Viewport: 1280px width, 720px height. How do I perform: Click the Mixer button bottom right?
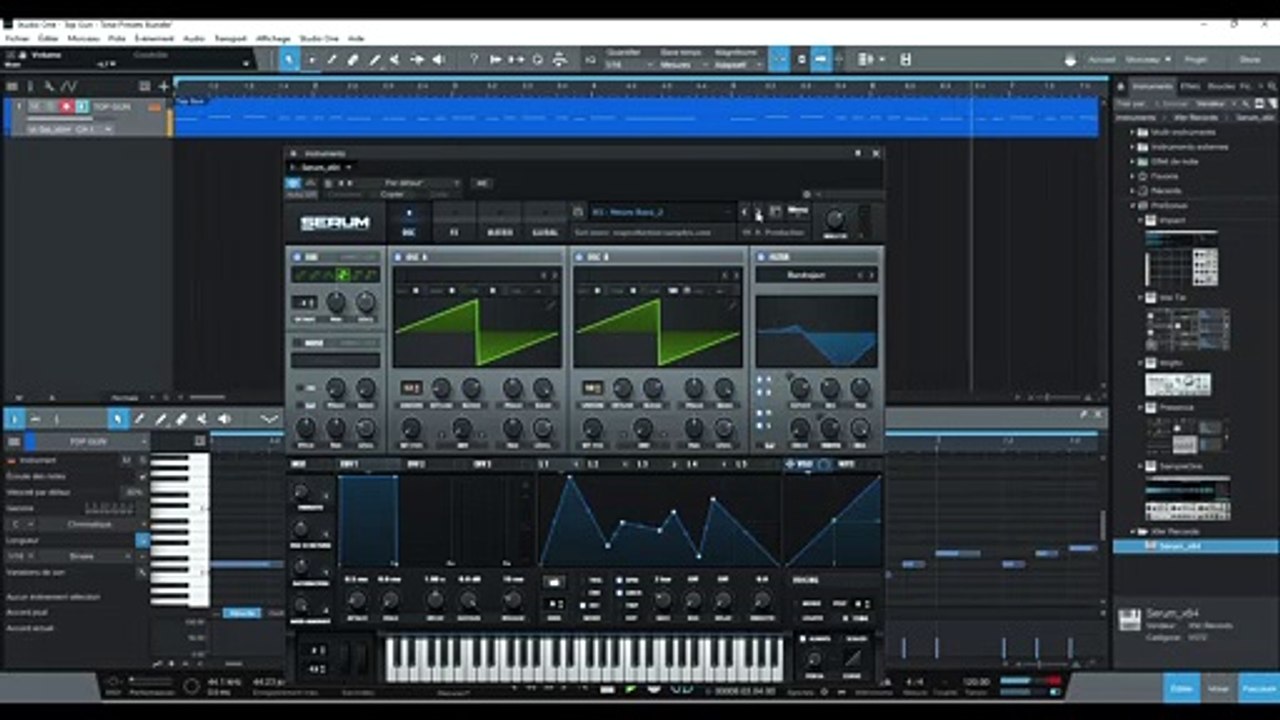click(x=1218, y=689)
